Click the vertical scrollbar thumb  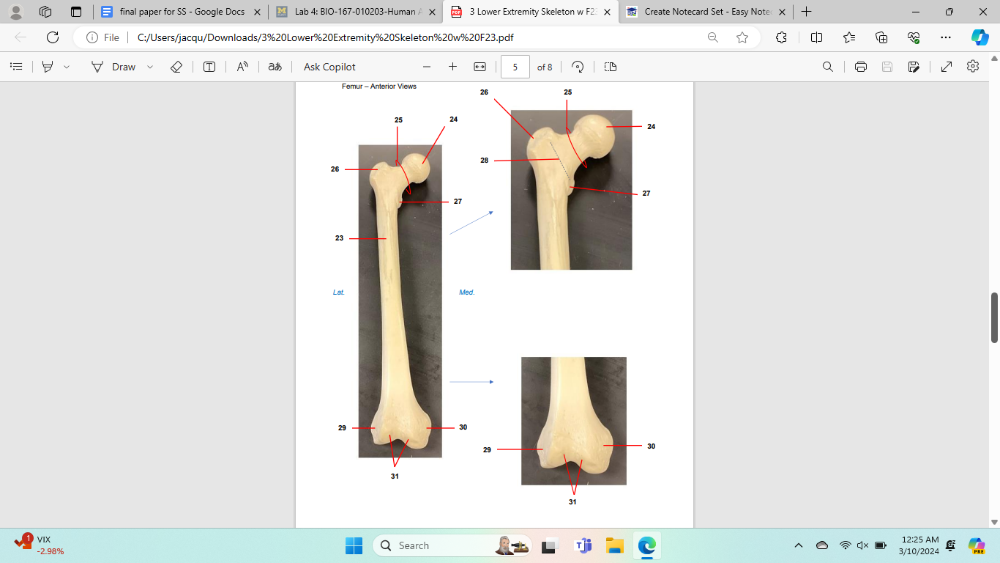[x=994, y=318]
